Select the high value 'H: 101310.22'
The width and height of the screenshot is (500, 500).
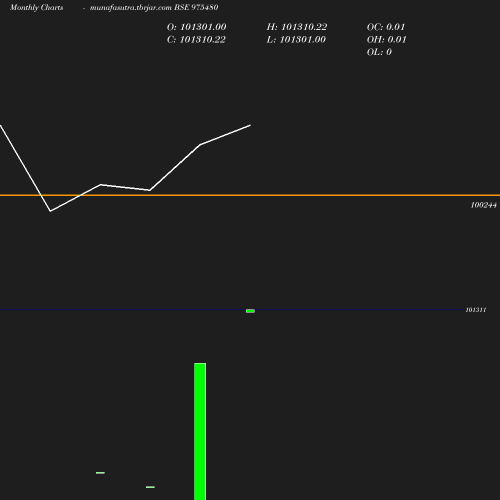point(297,27)
